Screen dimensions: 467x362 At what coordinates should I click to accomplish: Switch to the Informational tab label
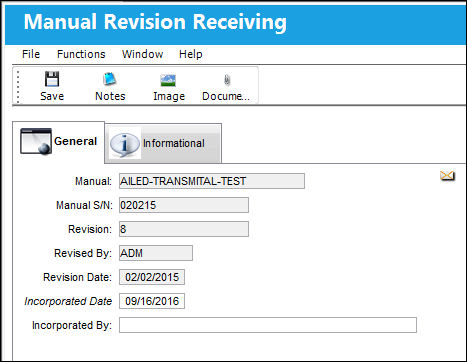[174, 143]
